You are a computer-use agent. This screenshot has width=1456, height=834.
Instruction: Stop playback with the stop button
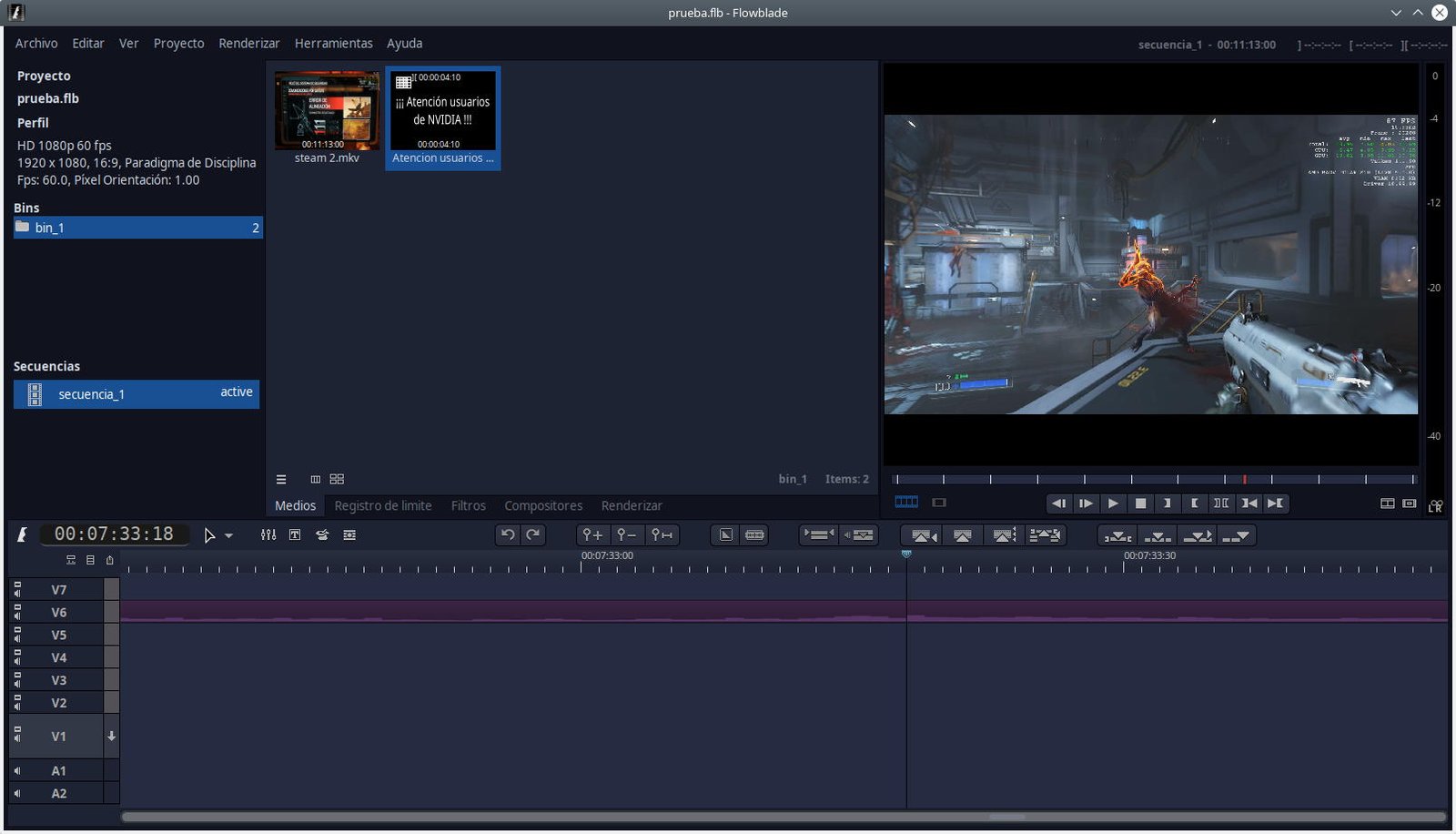[1140, 503]
